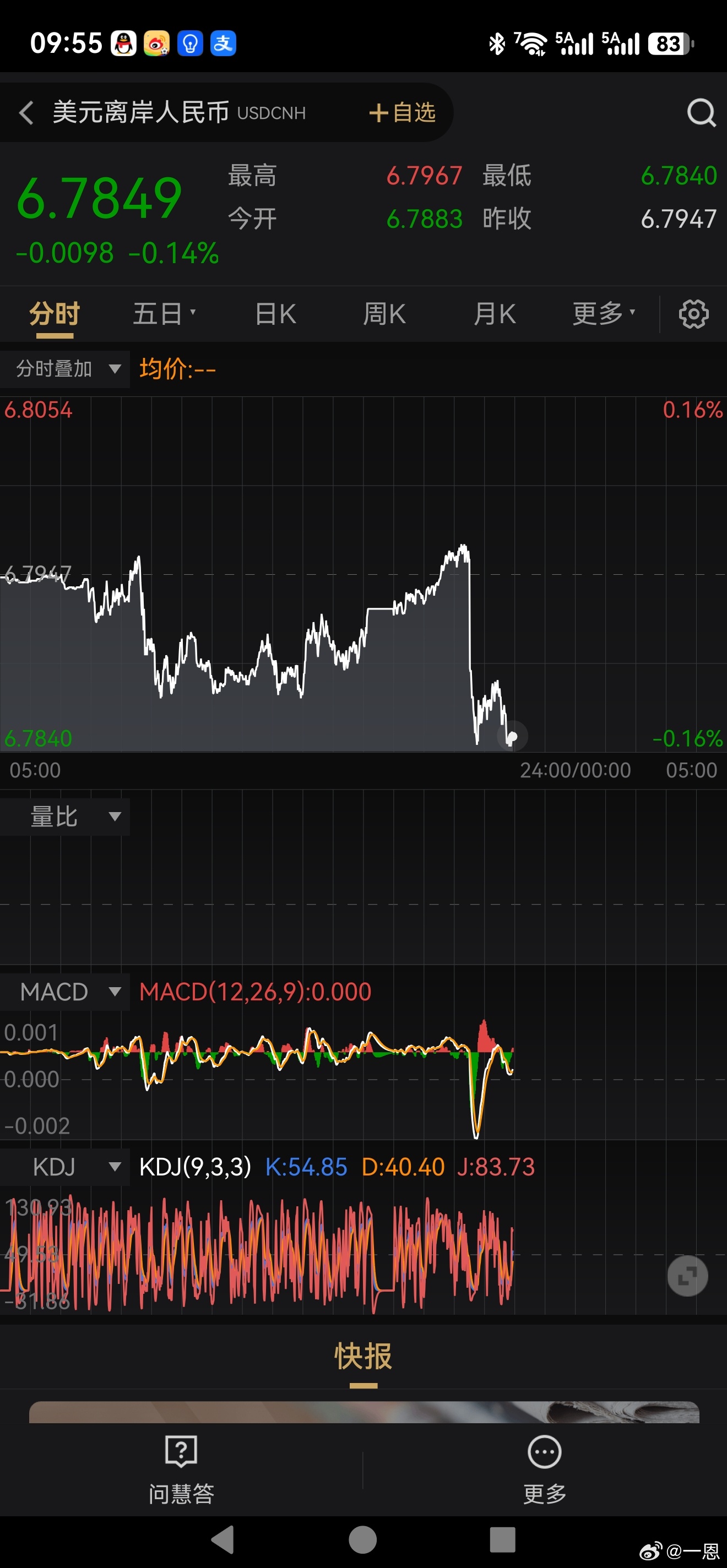Open the bottom 更多 menu
Image resolution: width=727 pixels, height=1568 pixels.
tap(544, 1469)
